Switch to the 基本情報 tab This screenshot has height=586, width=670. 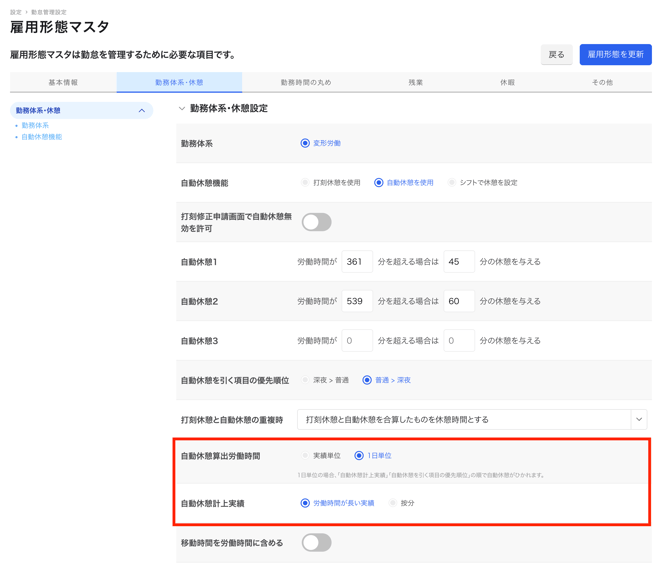pyautogui.click(x=63, y=83)
